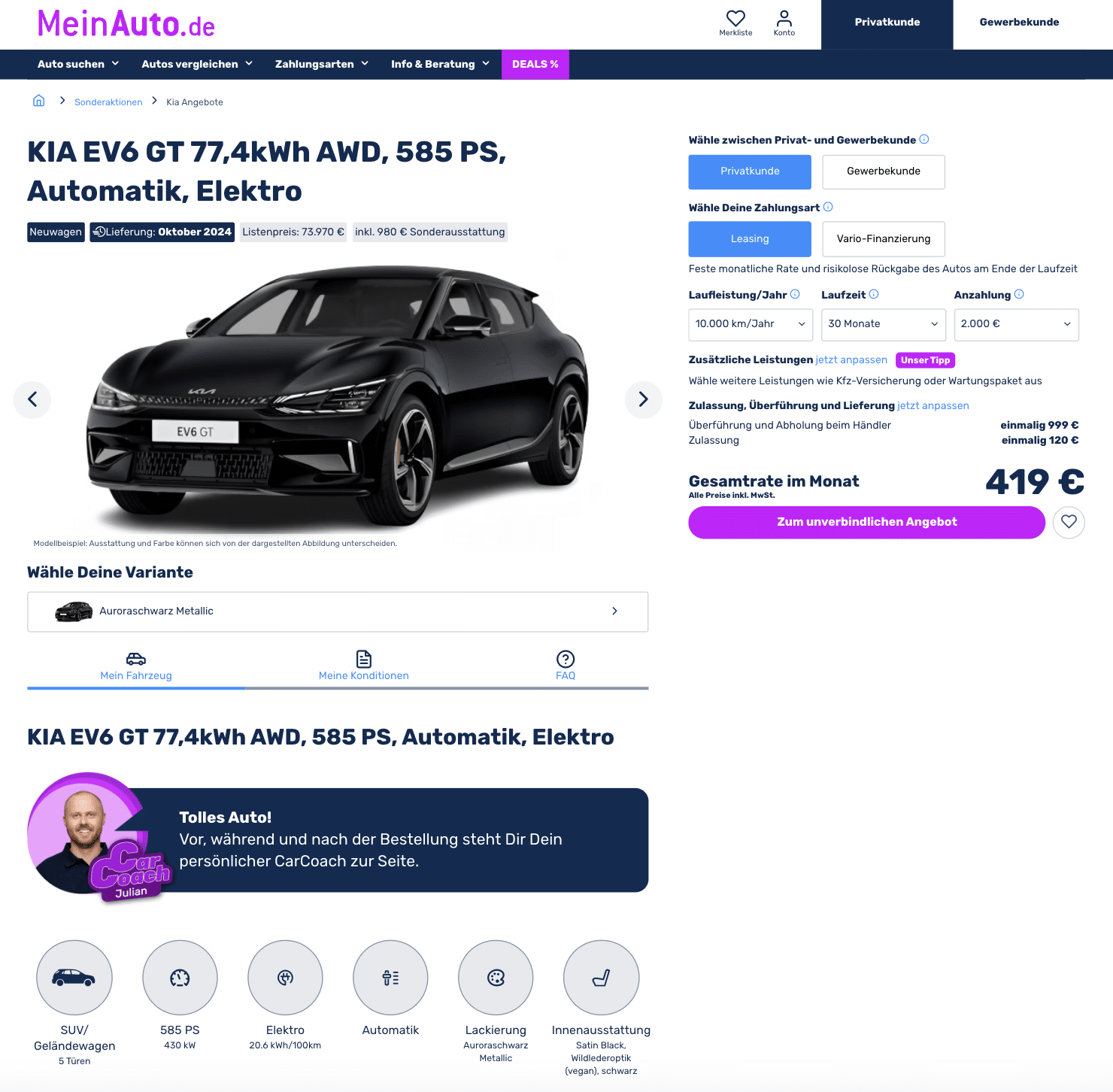Show next car image with right arrow
Screen dimensions: 1113x1092
pos(643,399)
